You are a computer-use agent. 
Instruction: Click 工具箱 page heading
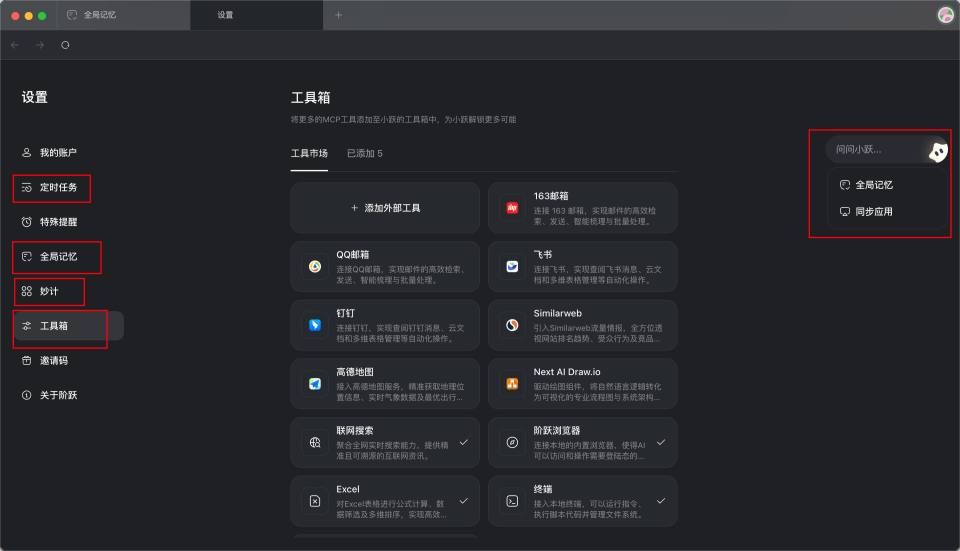[x=310, y=97]
